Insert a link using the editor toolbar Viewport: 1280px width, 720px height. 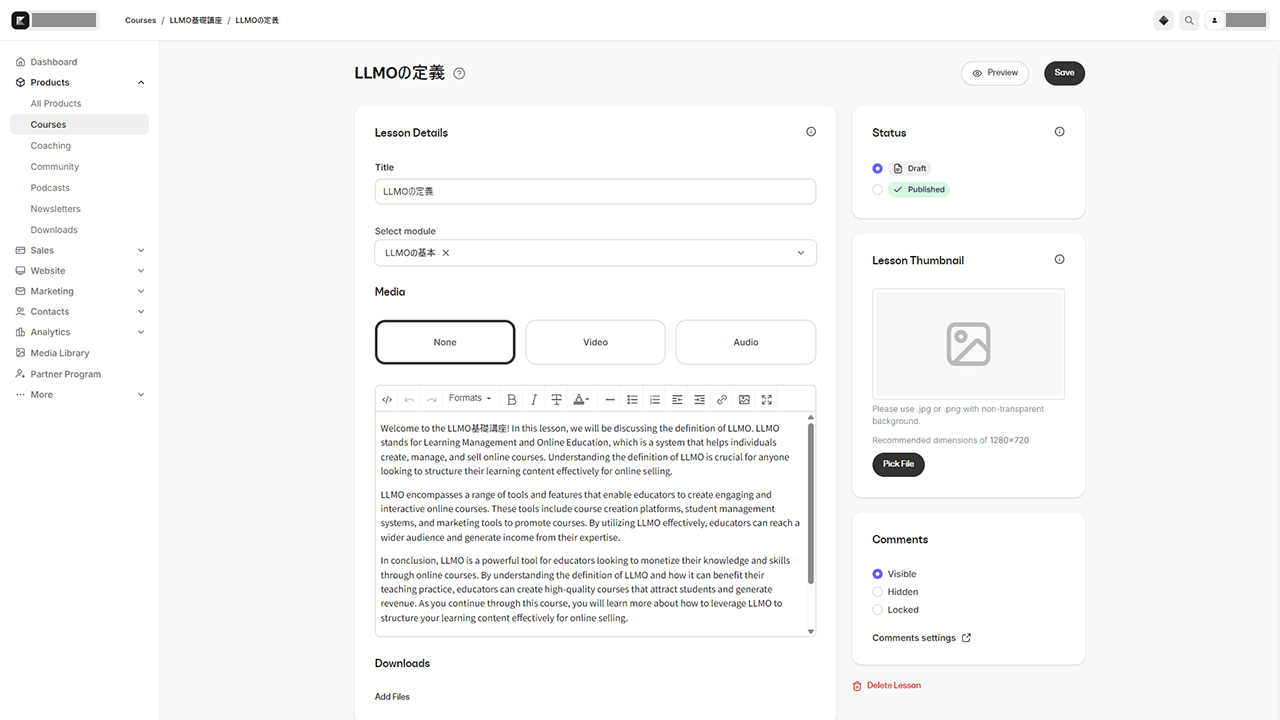tap(722, 399)
